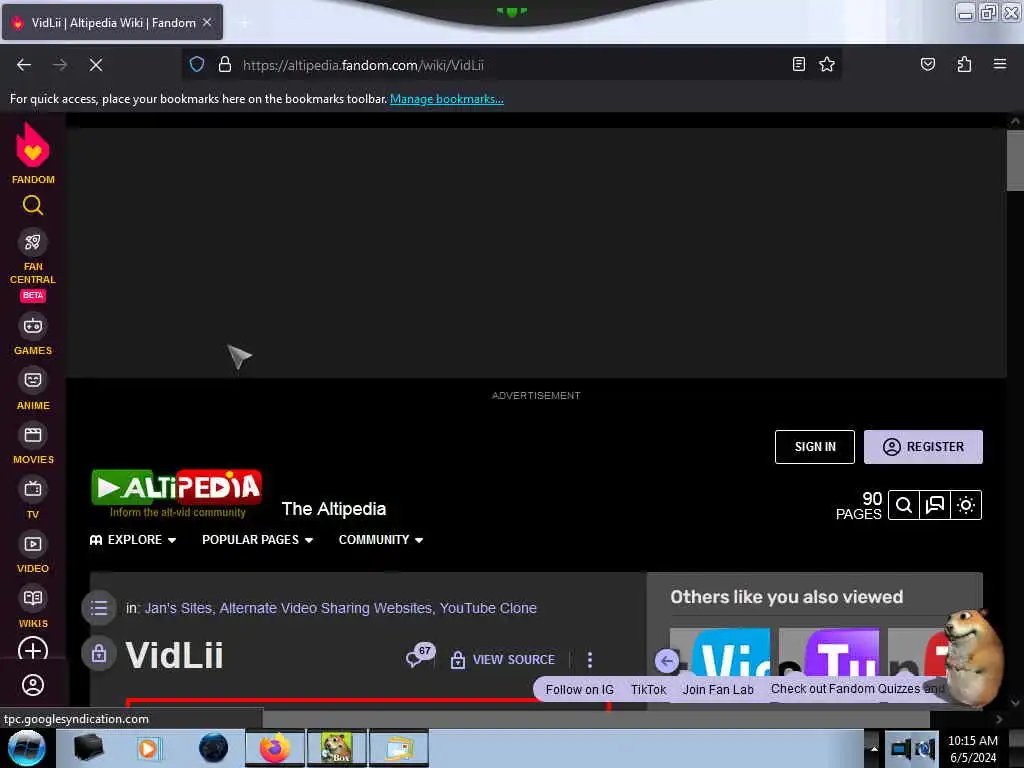Screen dimensions: 1024x768
Task: Click the horizontal page scrollbar
Action: pyautogui.click(x=596, y=719)
